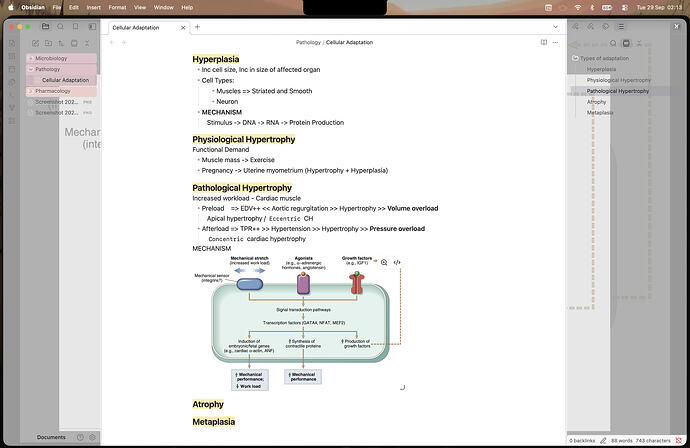Screen dimensions: 690x448
Task: Collapse all folders icon in explorer
Action: [87, 43]
